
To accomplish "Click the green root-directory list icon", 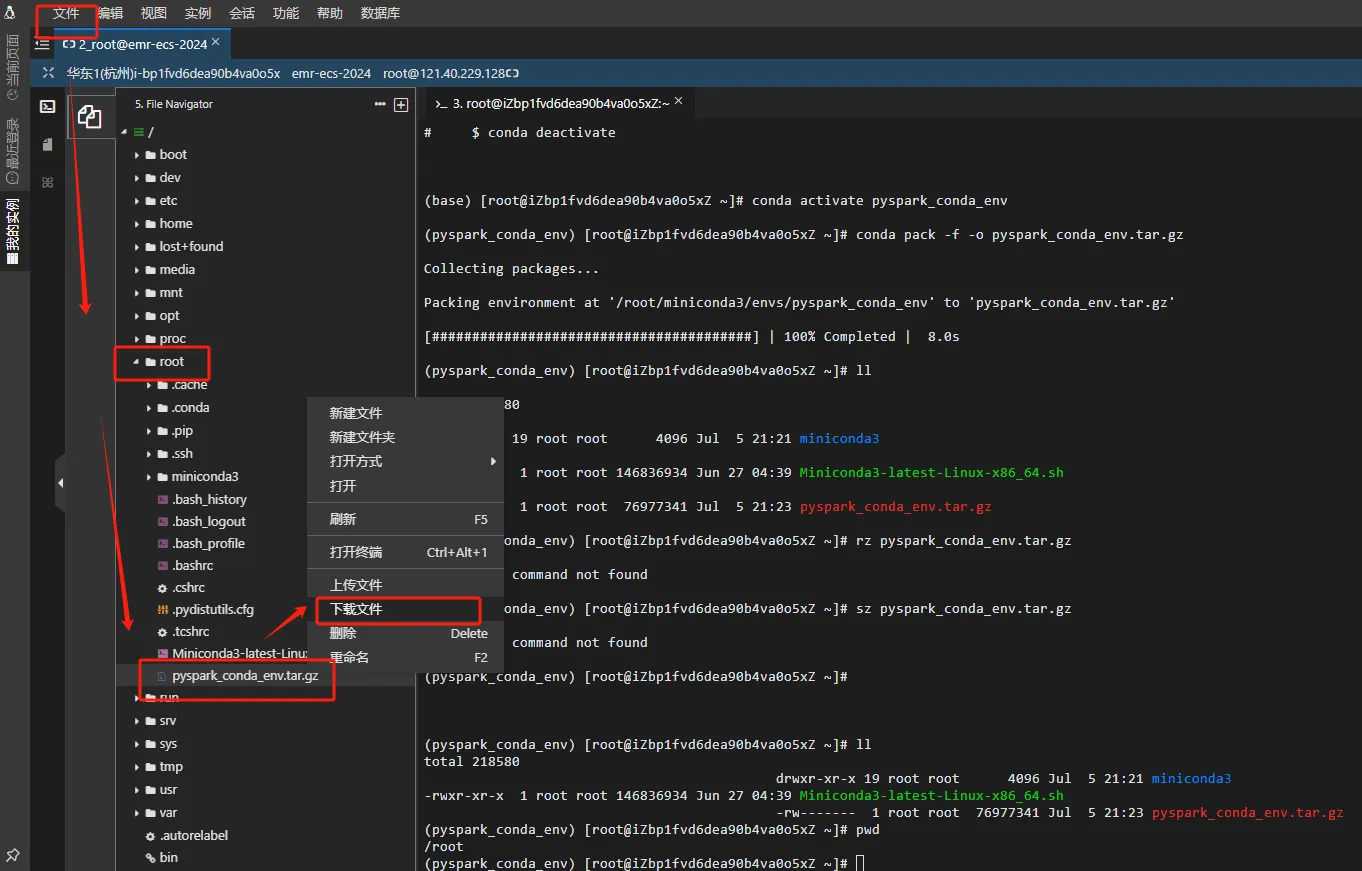I will 139,132.
